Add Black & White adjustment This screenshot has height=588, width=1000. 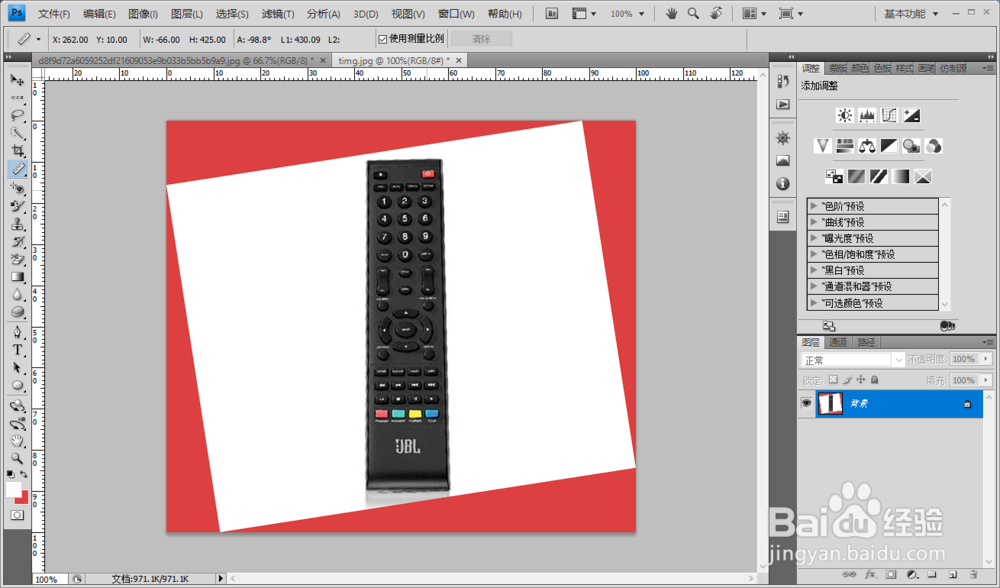(x=889, y=146)
